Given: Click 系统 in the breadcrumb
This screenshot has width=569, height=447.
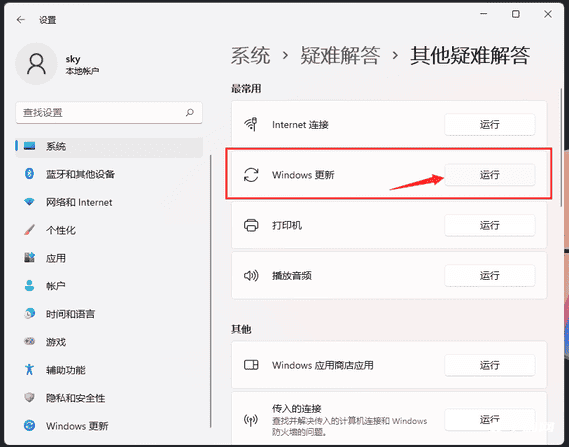Looking at the screenshot, I should coord(250,56).
